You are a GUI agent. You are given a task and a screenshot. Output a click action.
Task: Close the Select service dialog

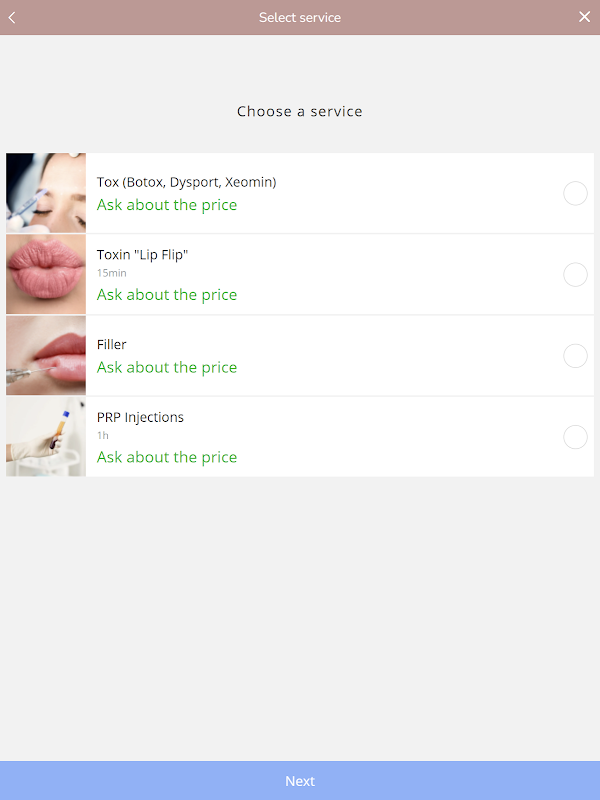click(x=585, y=17)
